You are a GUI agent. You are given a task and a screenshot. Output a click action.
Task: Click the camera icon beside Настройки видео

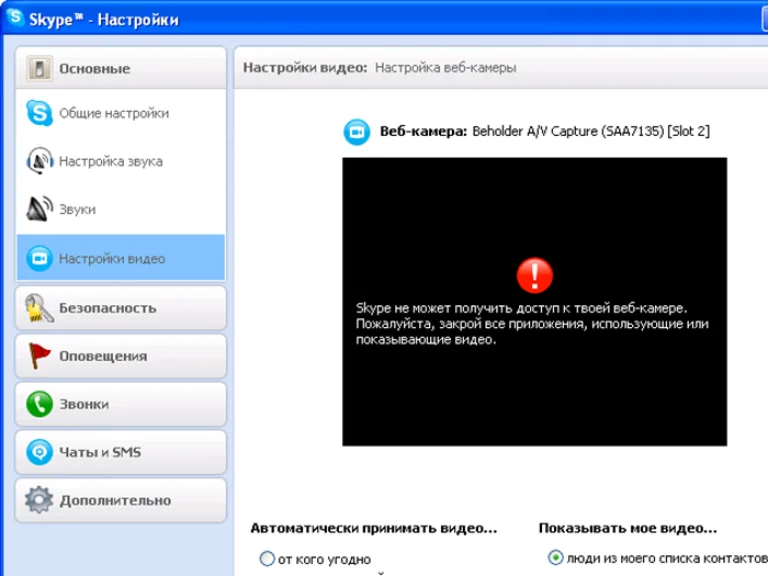[39, 258]
